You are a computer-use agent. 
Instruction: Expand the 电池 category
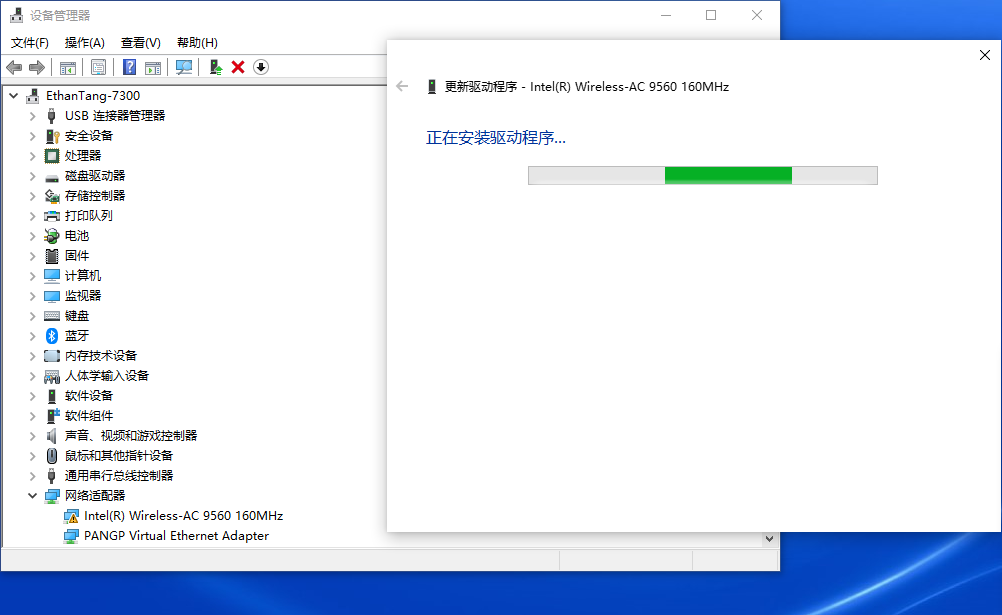(x=33, y=236)
